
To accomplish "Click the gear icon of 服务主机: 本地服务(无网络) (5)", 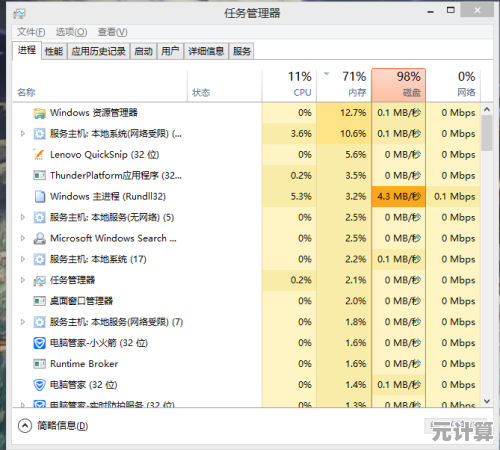I will point(39,218).
